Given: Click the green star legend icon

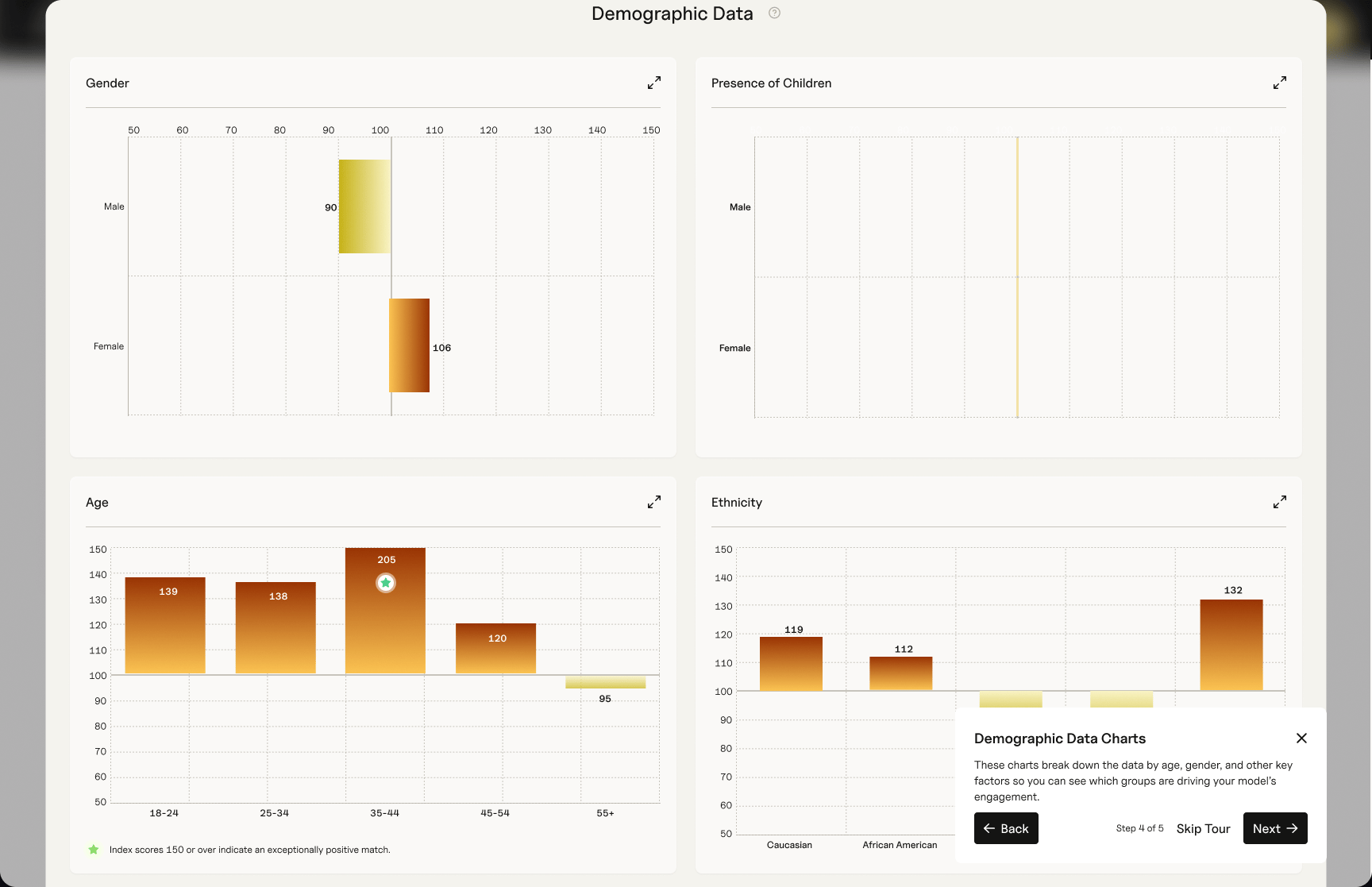Looking at the screenshot, I should point(94,850).
